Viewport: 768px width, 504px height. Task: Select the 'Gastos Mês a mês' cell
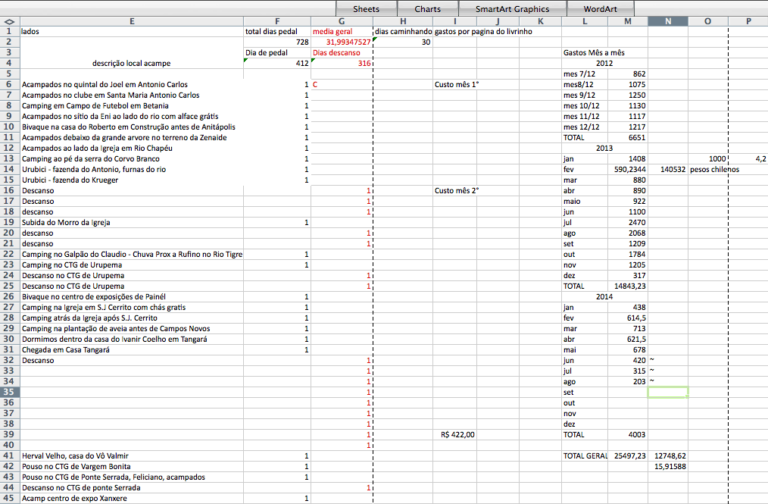594,52
